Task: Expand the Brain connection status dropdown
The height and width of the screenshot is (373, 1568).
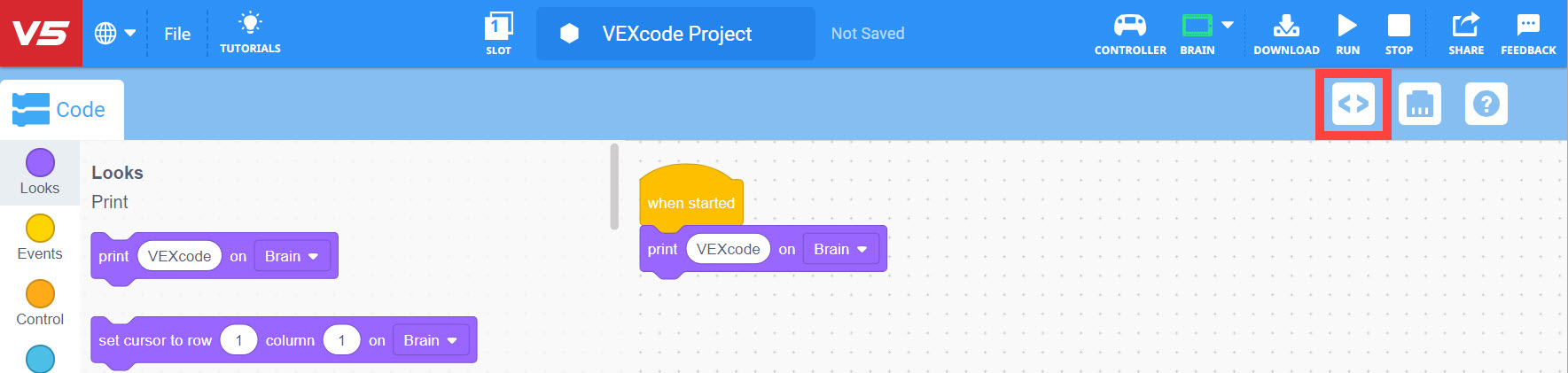Action: (1228, 25)
